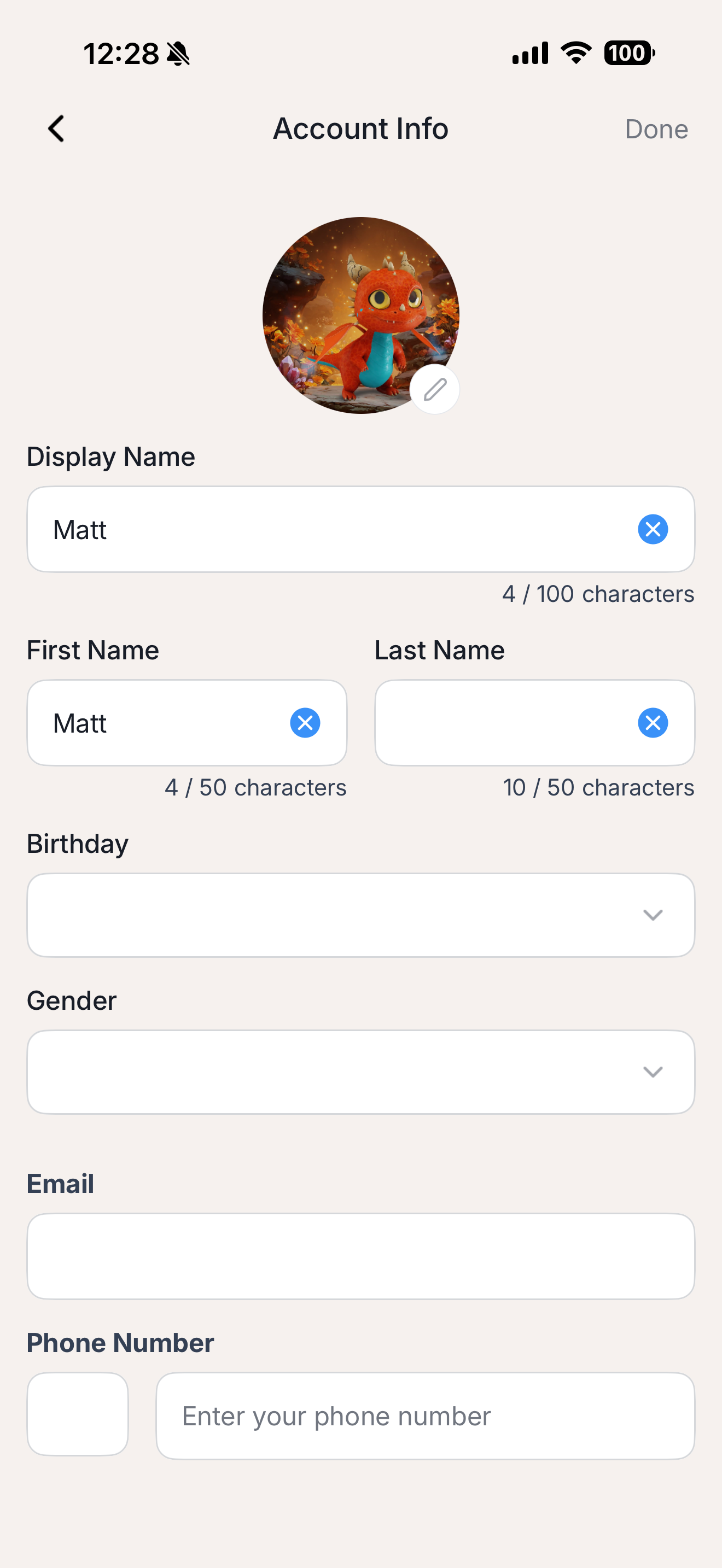Tap the pencil edit avatar icon

435,390
